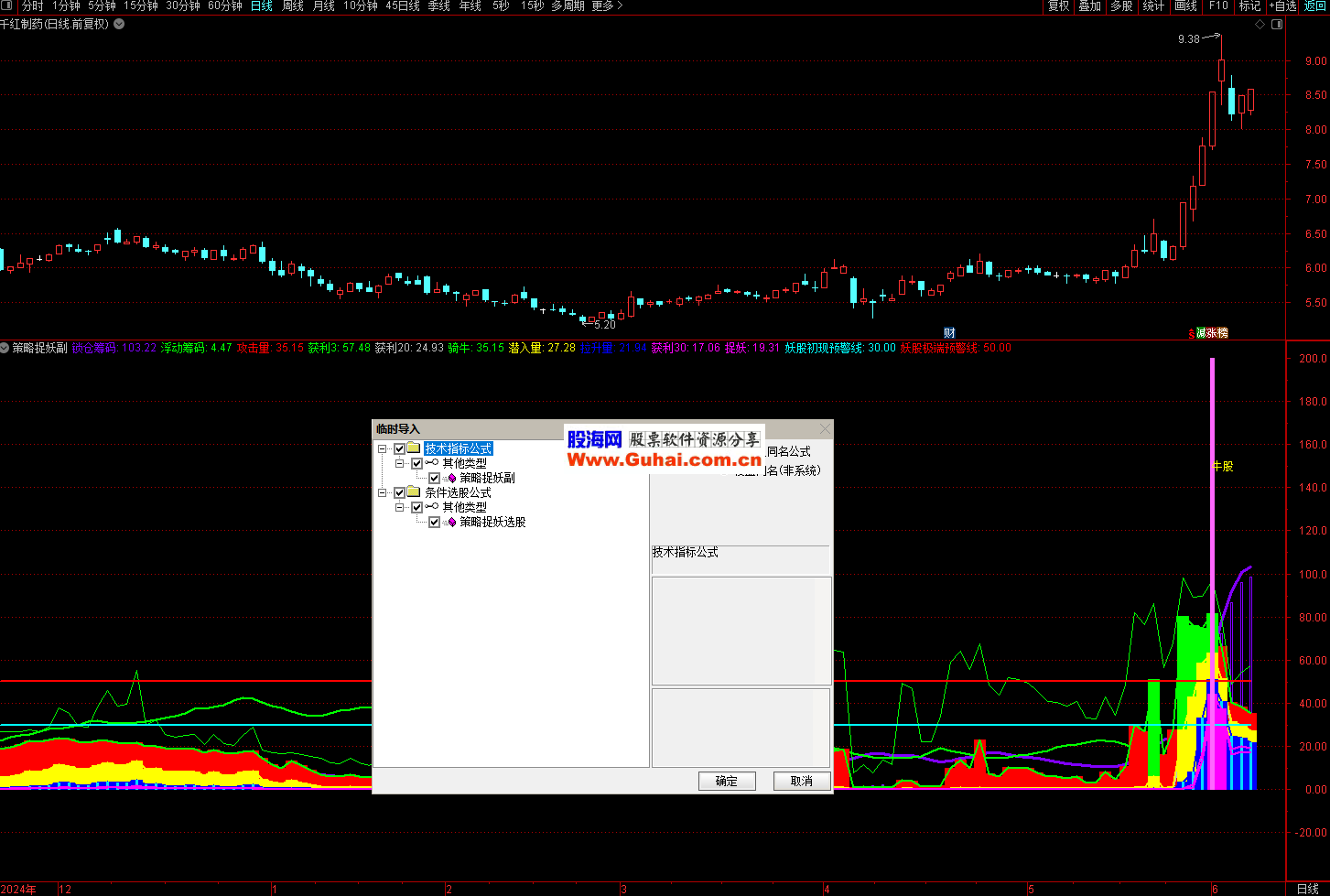
Task: Click the folder icon of 条件选股公式
Action: [414, 492]
